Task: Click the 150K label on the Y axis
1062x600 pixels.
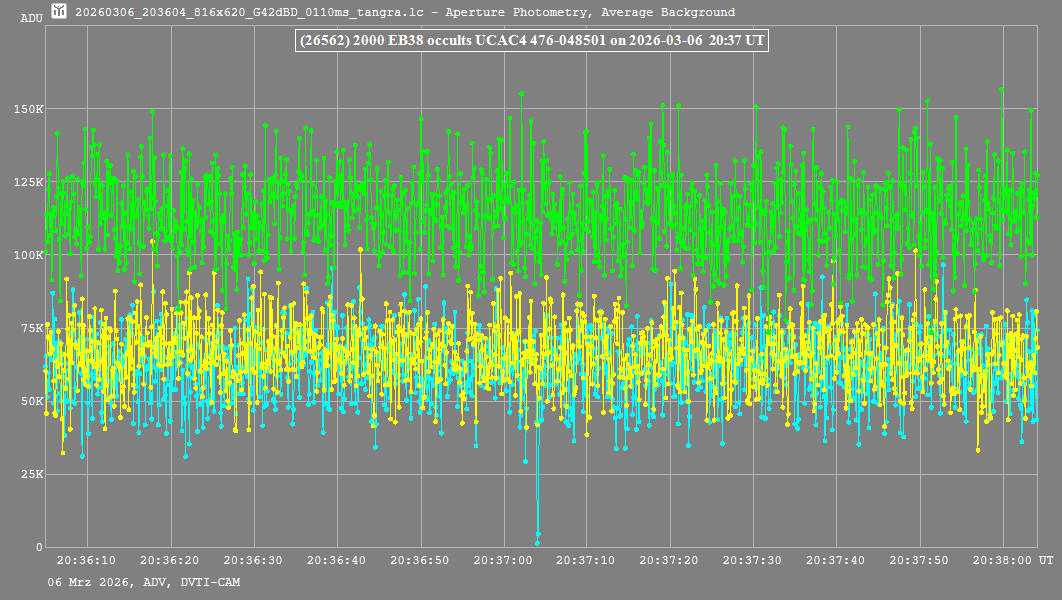Action: [x=28, y=109]
